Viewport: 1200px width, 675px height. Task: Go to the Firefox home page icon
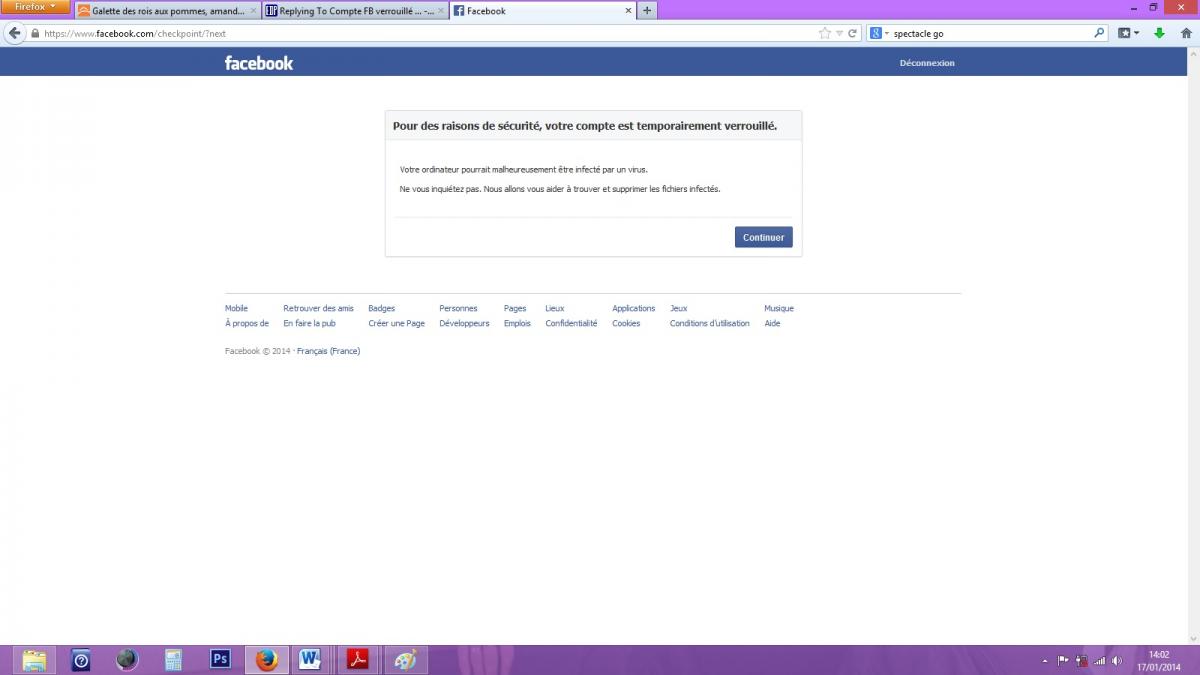[1186, 33]
